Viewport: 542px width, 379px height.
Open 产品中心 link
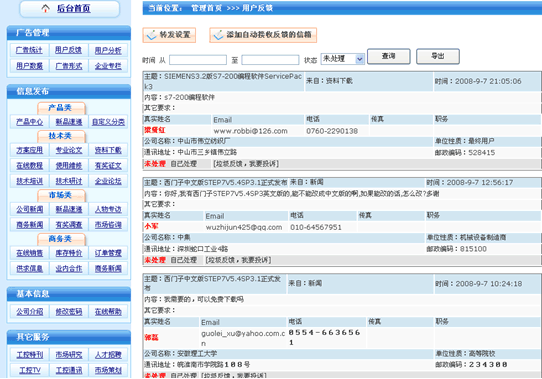29,122
